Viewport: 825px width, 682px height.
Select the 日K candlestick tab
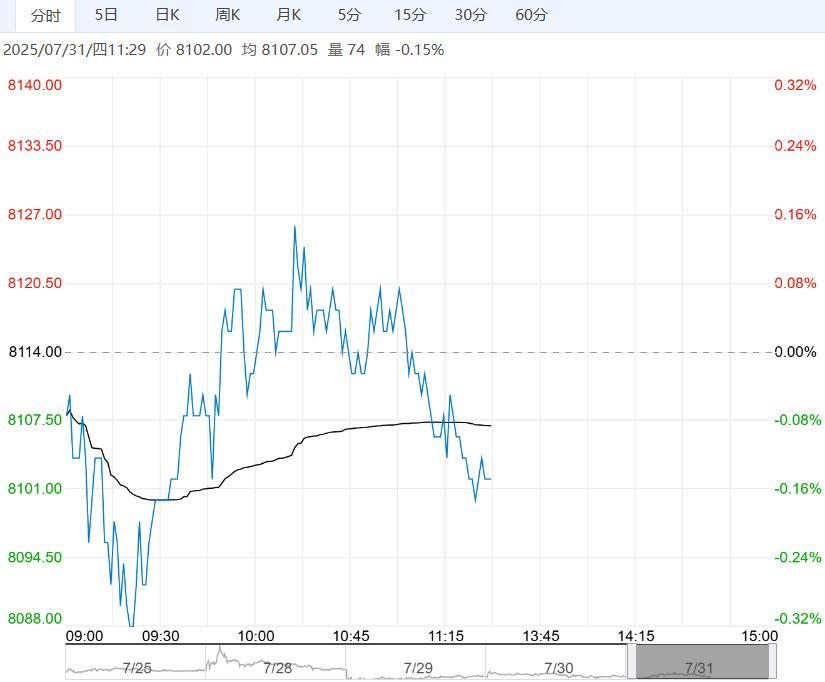(x=167, y=15)
